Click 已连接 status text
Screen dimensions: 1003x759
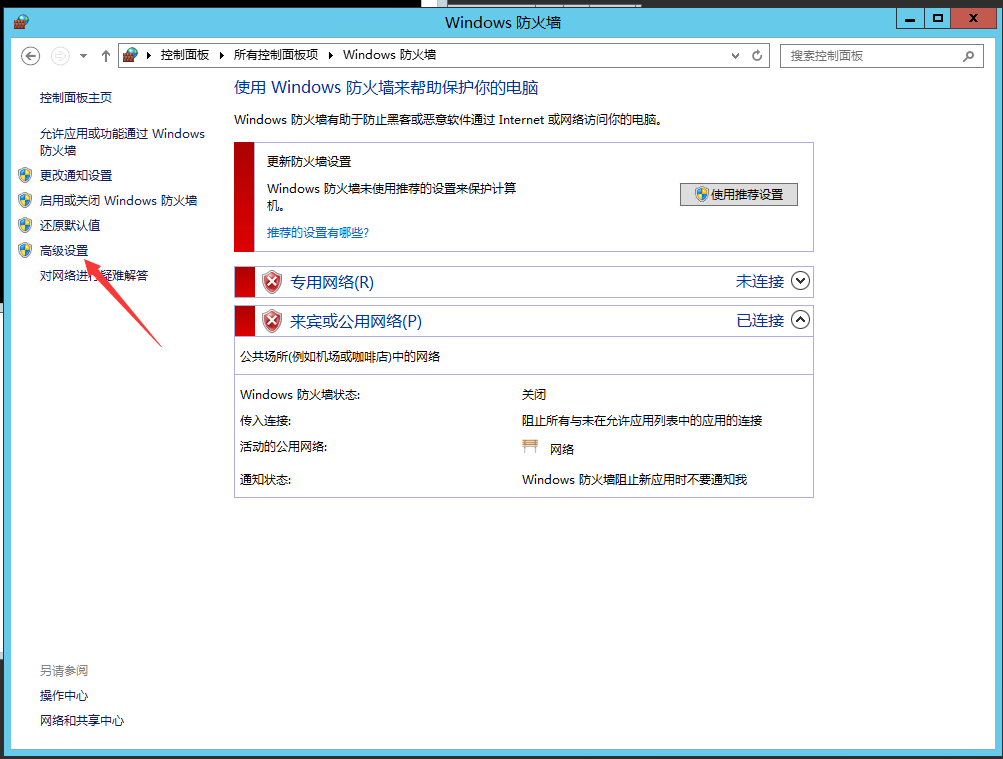pyautogui.click(x=760, y=320)
